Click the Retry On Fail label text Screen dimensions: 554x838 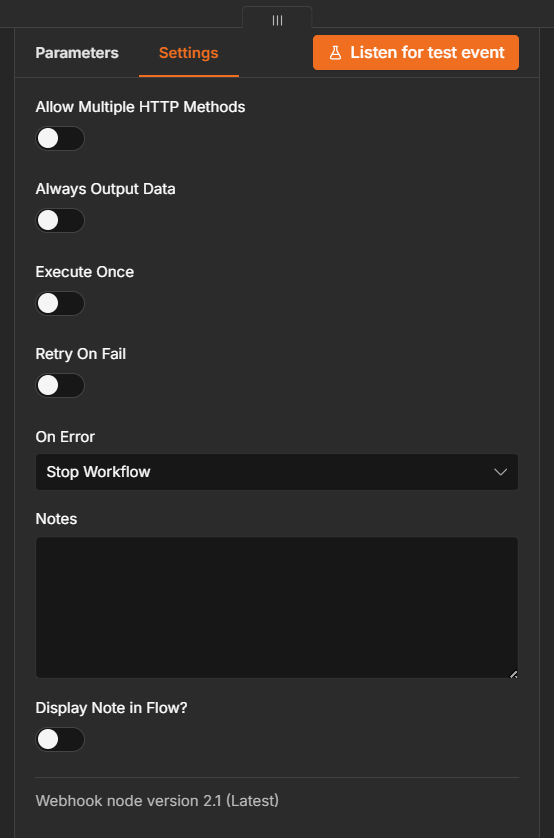(81, 354)
